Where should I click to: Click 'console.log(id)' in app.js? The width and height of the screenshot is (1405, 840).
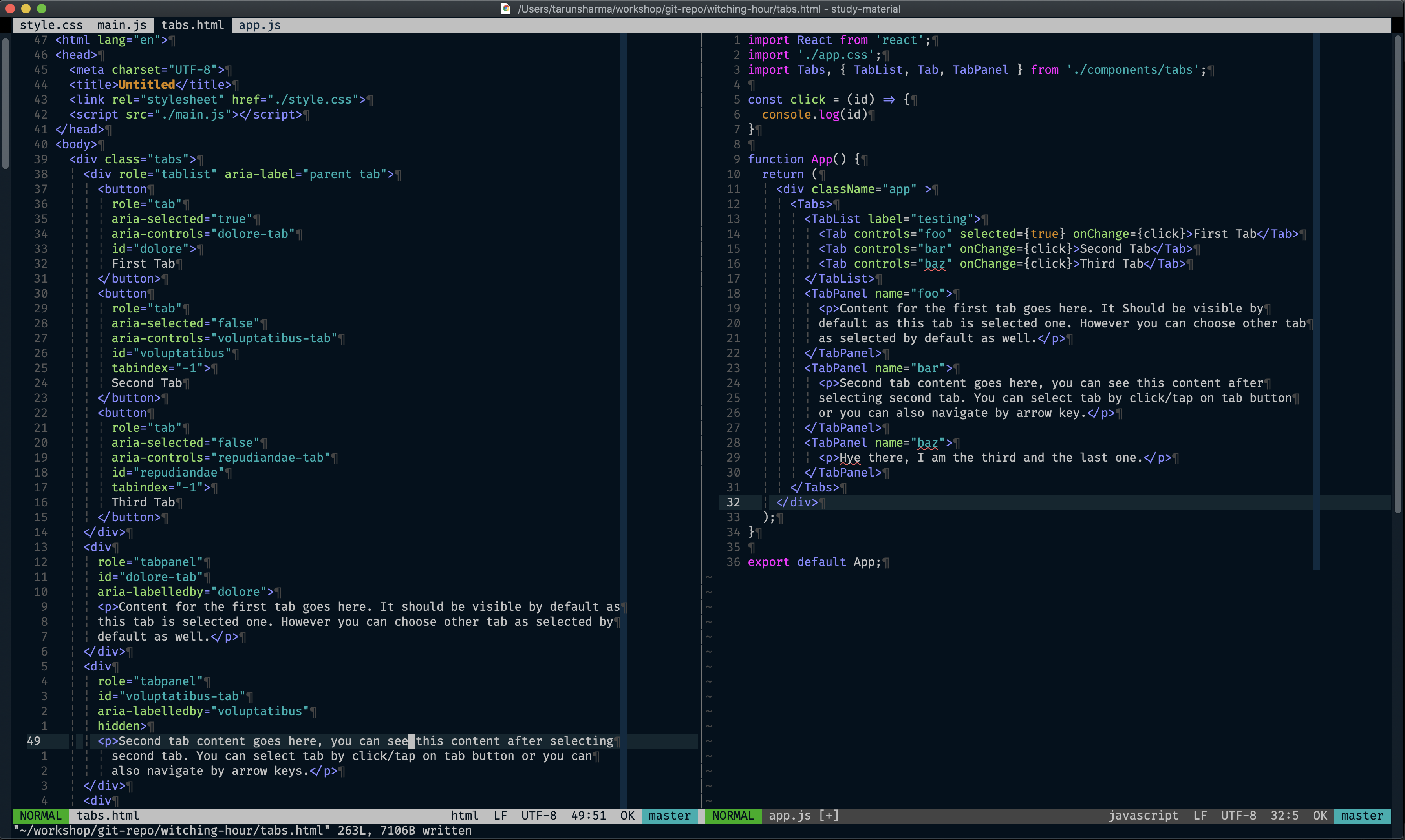tap(814, 114)
